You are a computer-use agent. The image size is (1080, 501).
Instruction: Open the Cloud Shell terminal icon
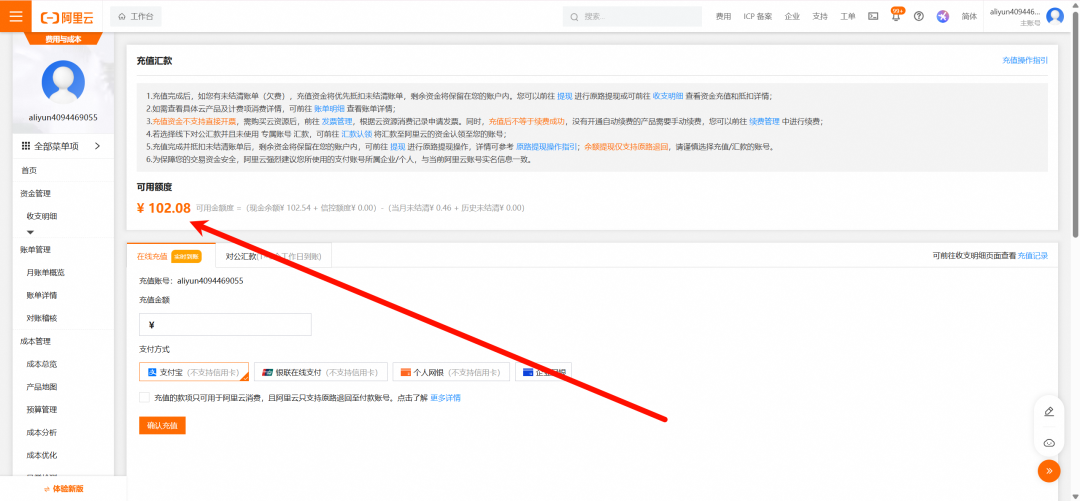(x=873, y=16)
